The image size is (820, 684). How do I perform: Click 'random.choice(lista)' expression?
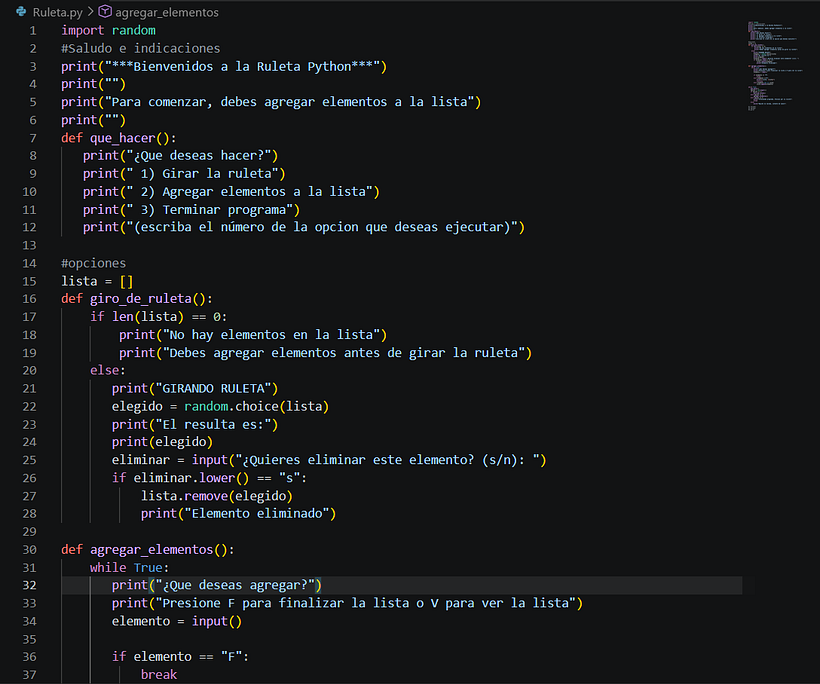click(x=256, y=406)
